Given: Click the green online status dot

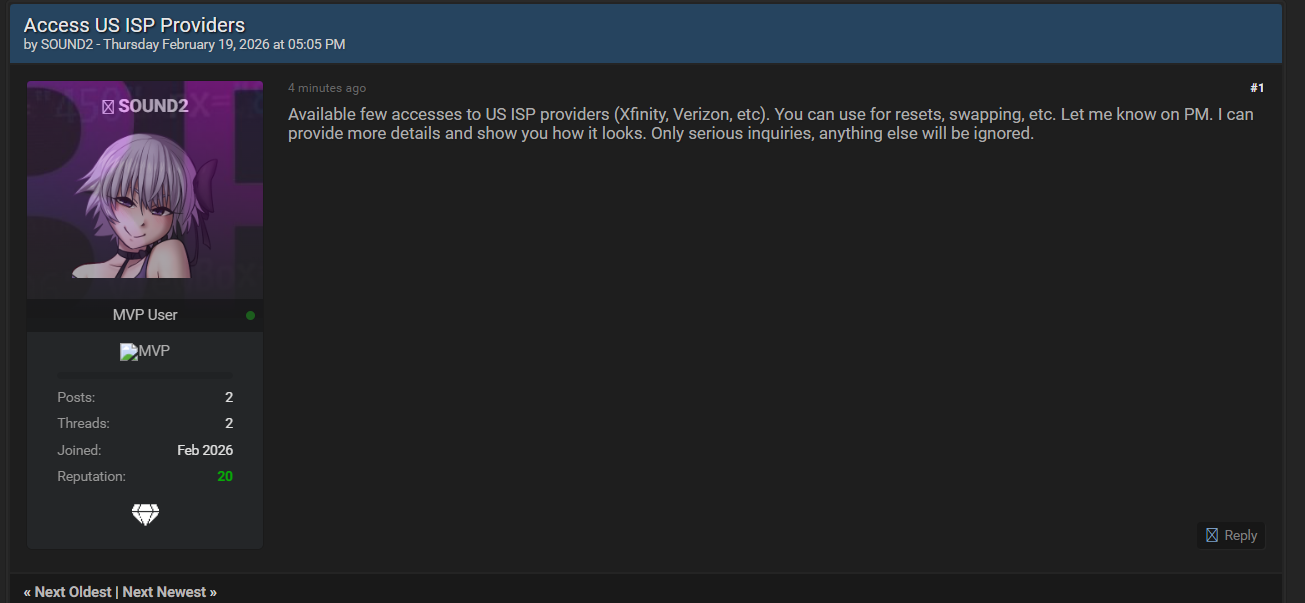Looking at the screenshot, I should point(250,315).
